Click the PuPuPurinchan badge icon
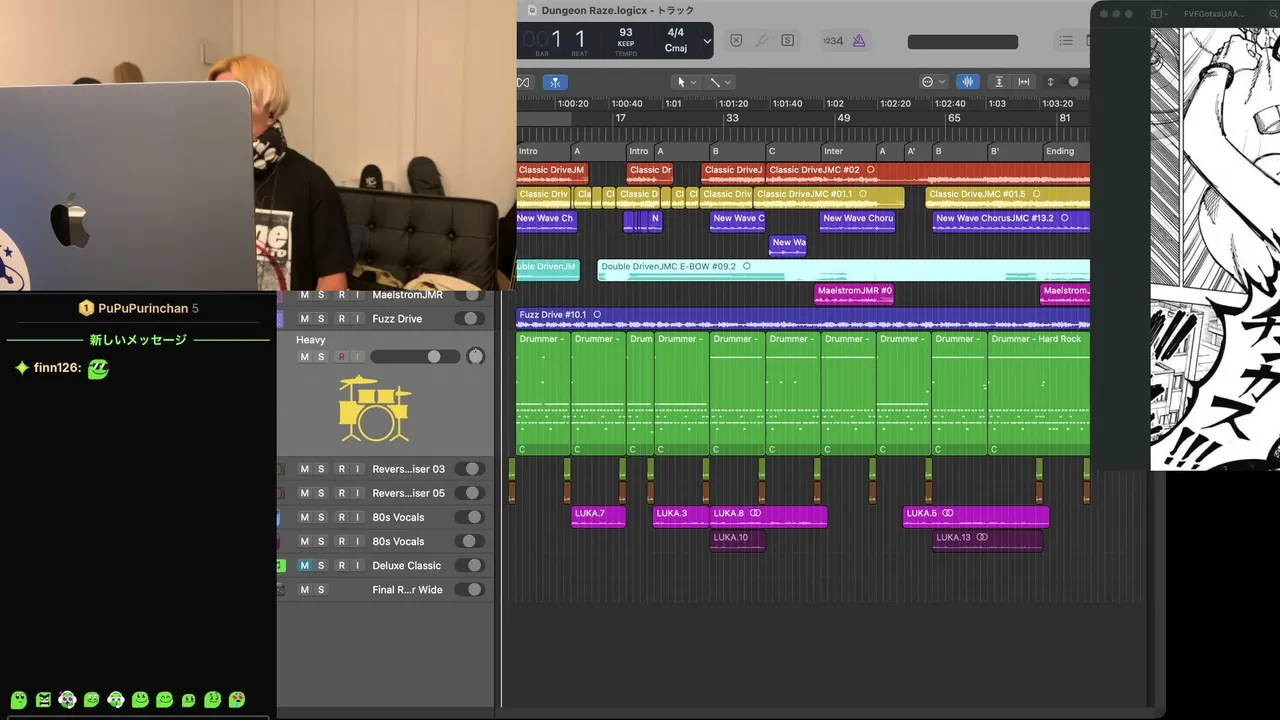This screenshot has height=720, width=1280. tap(86, 308)
